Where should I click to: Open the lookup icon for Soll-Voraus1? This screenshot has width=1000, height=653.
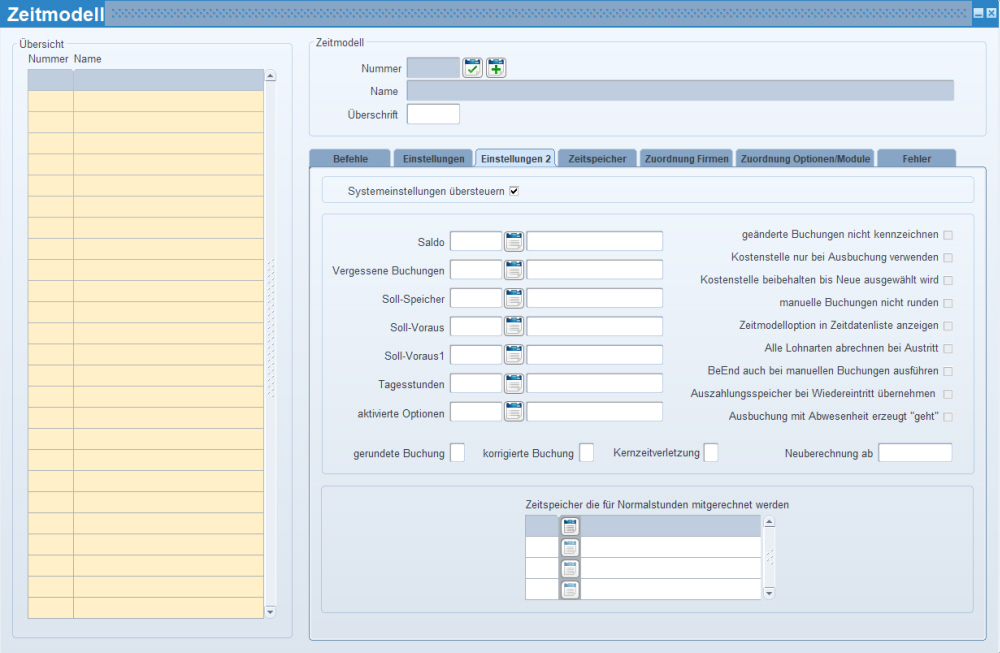coord(514,355)
